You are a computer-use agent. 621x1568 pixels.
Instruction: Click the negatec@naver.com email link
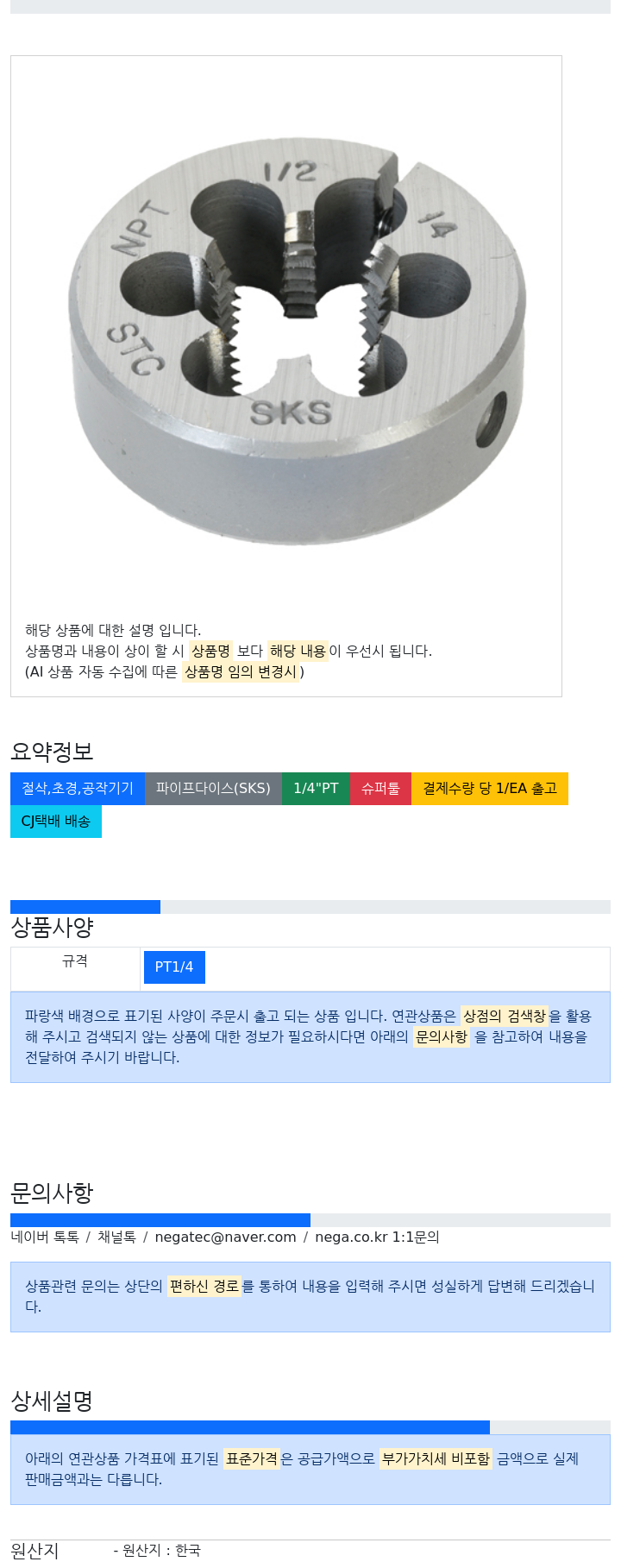225,1237
